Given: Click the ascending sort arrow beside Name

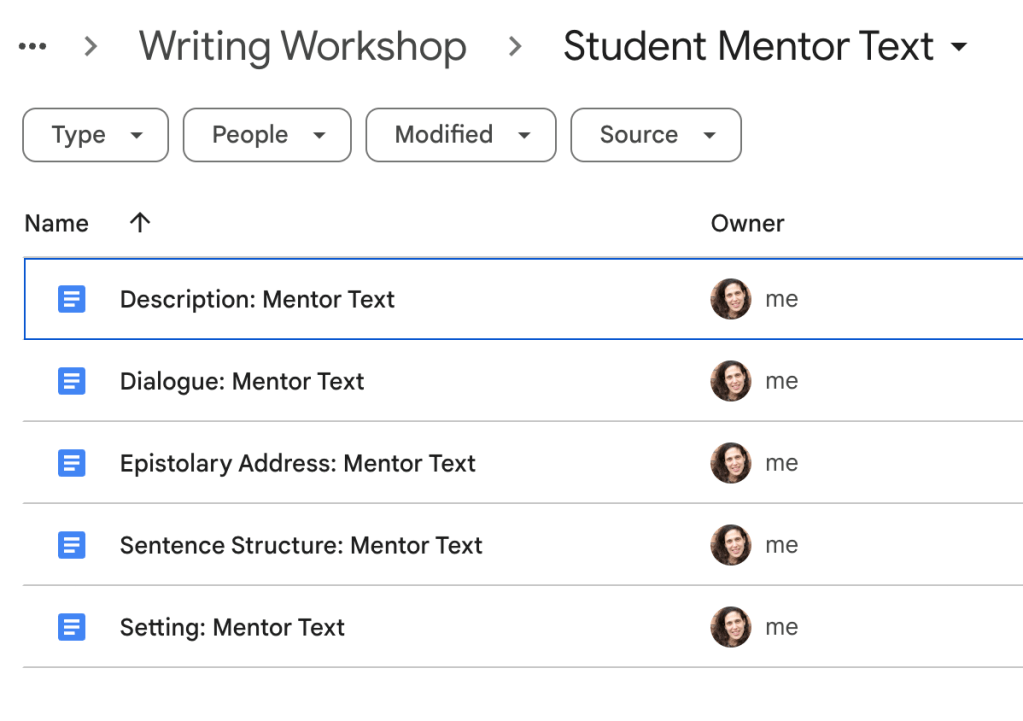Looking at the screenshot, I should (139, 223).
